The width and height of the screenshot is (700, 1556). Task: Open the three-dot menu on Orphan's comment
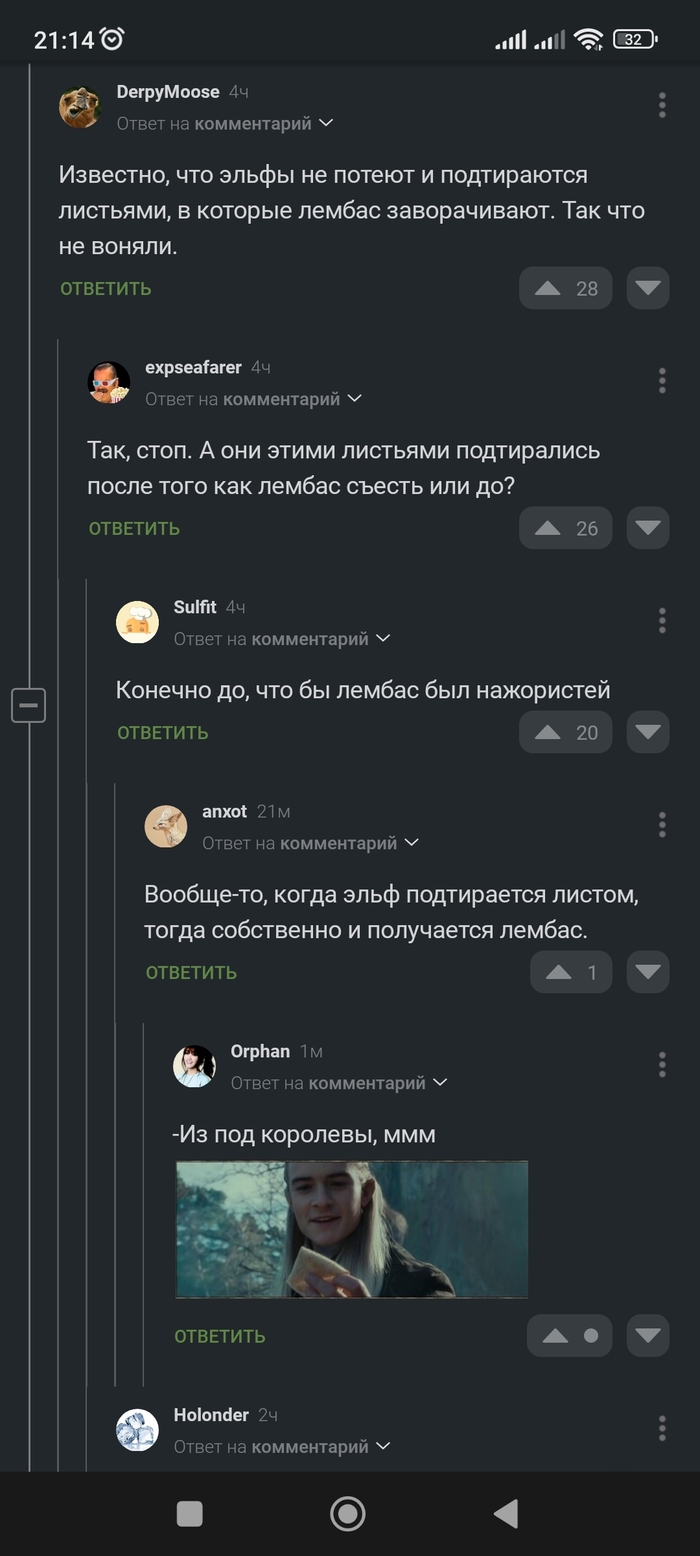click(x=661, y=1064)
